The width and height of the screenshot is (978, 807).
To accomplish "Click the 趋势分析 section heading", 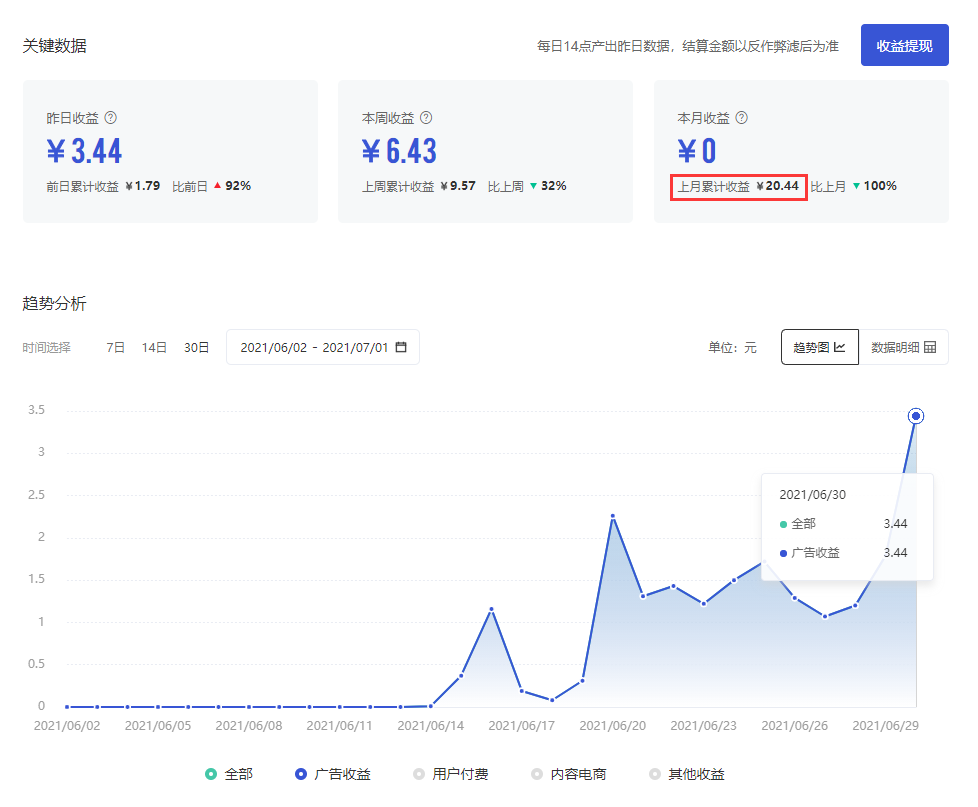I will [x=54, y=304].
